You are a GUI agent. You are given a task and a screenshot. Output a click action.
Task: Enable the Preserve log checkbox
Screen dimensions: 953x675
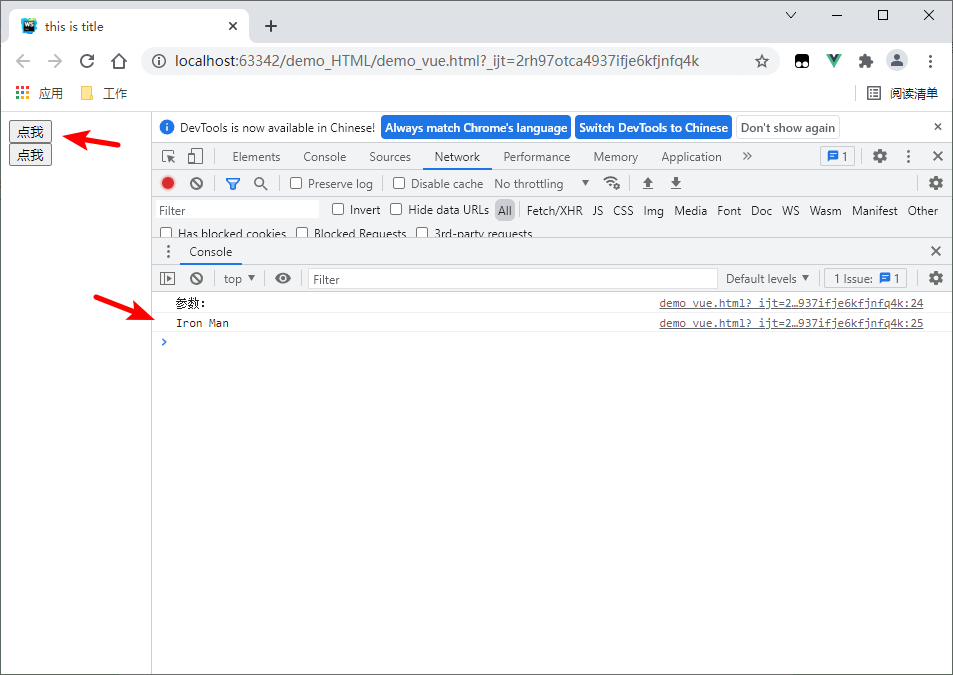click(x=294, y=183)
